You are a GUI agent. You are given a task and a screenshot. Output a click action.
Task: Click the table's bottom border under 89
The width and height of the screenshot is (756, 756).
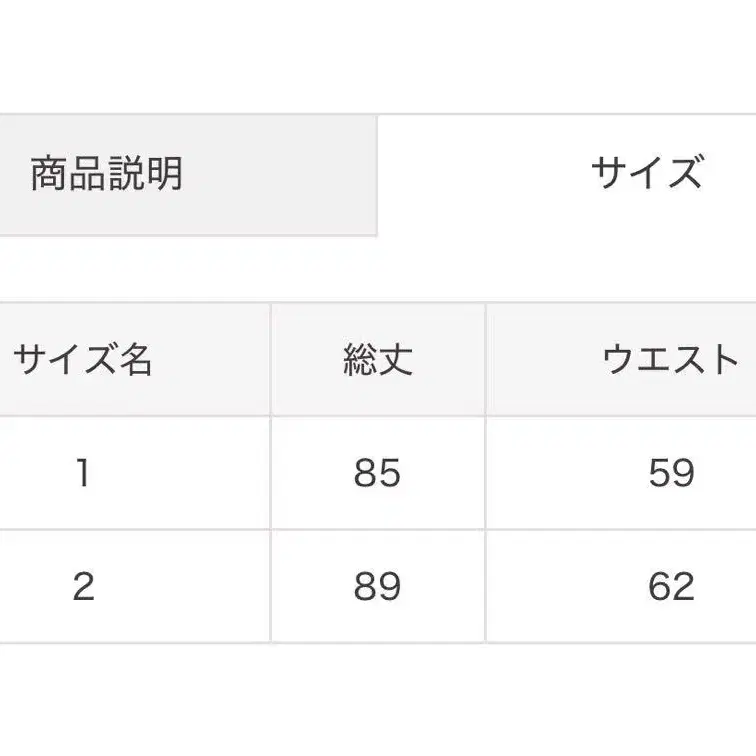[377, 642]
